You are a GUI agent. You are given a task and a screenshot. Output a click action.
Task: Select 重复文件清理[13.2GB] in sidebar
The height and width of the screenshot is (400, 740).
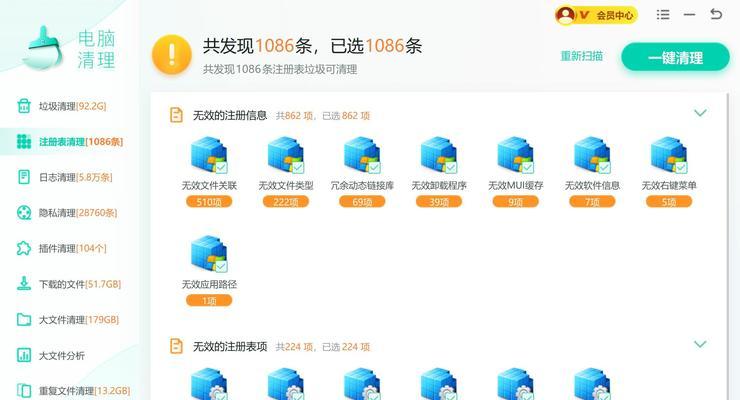tap(70, 391)
